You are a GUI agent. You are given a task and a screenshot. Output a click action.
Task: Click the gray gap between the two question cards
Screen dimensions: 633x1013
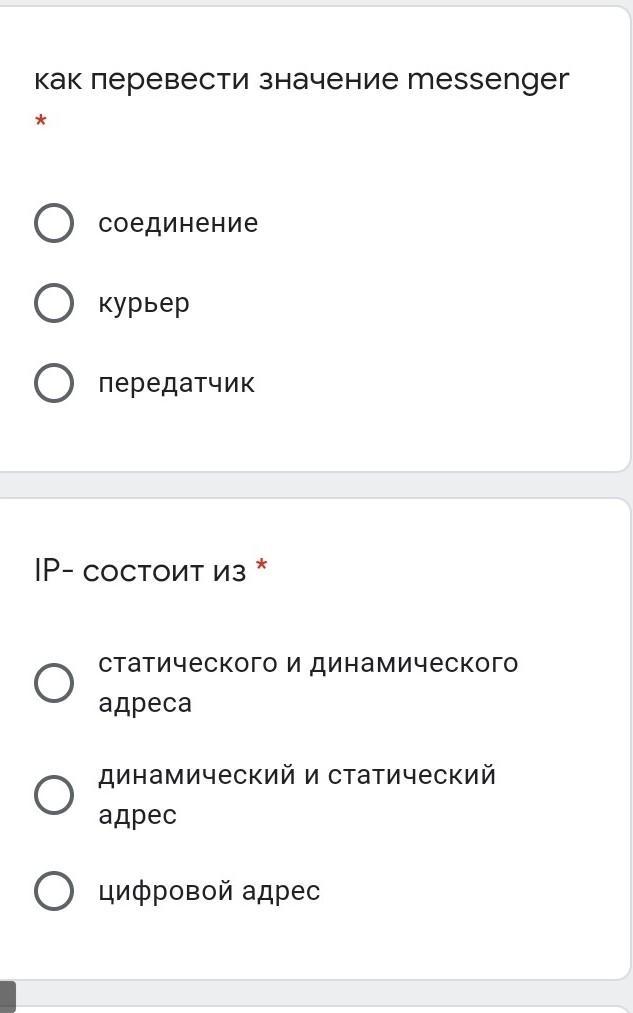click(x=316, y=485)
